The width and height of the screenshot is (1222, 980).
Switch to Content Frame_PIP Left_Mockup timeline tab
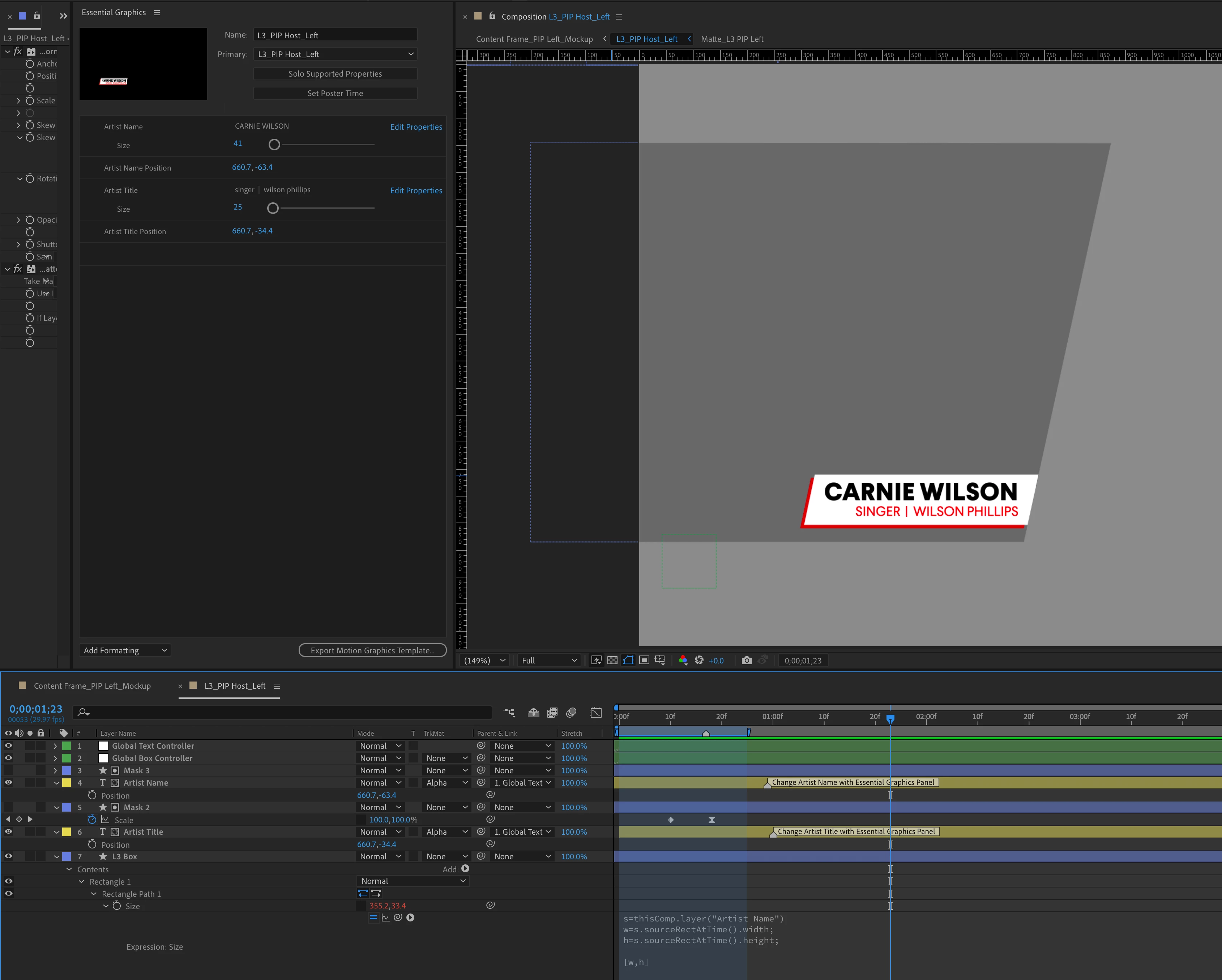click(x=92, y=686)
